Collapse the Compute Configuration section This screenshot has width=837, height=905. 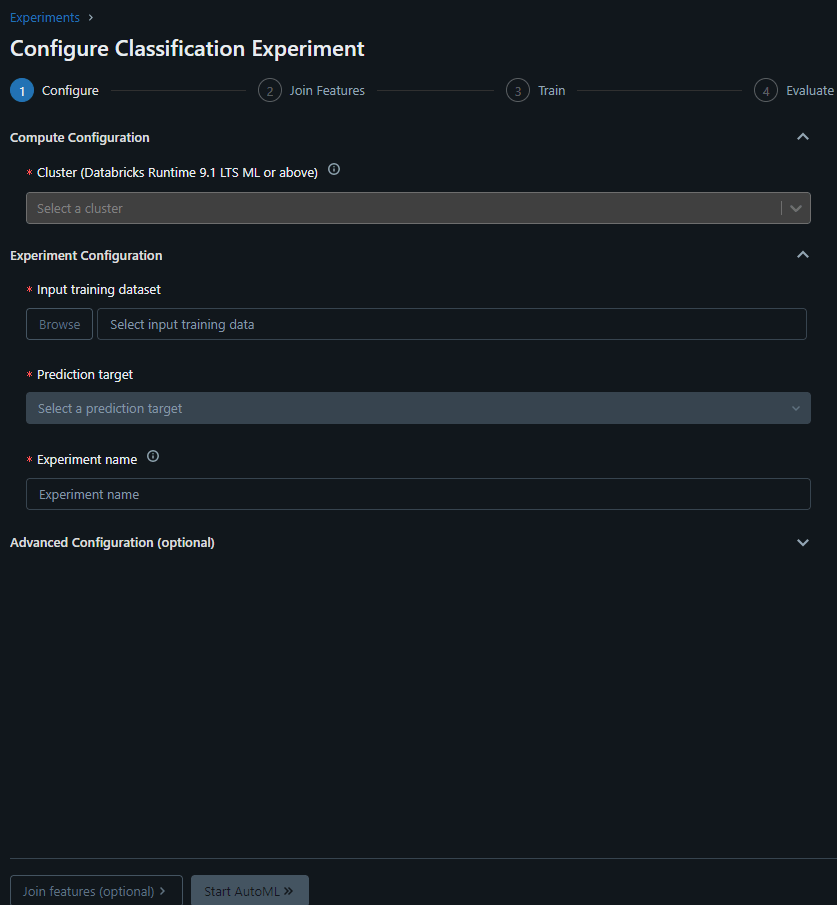(802, 137)
